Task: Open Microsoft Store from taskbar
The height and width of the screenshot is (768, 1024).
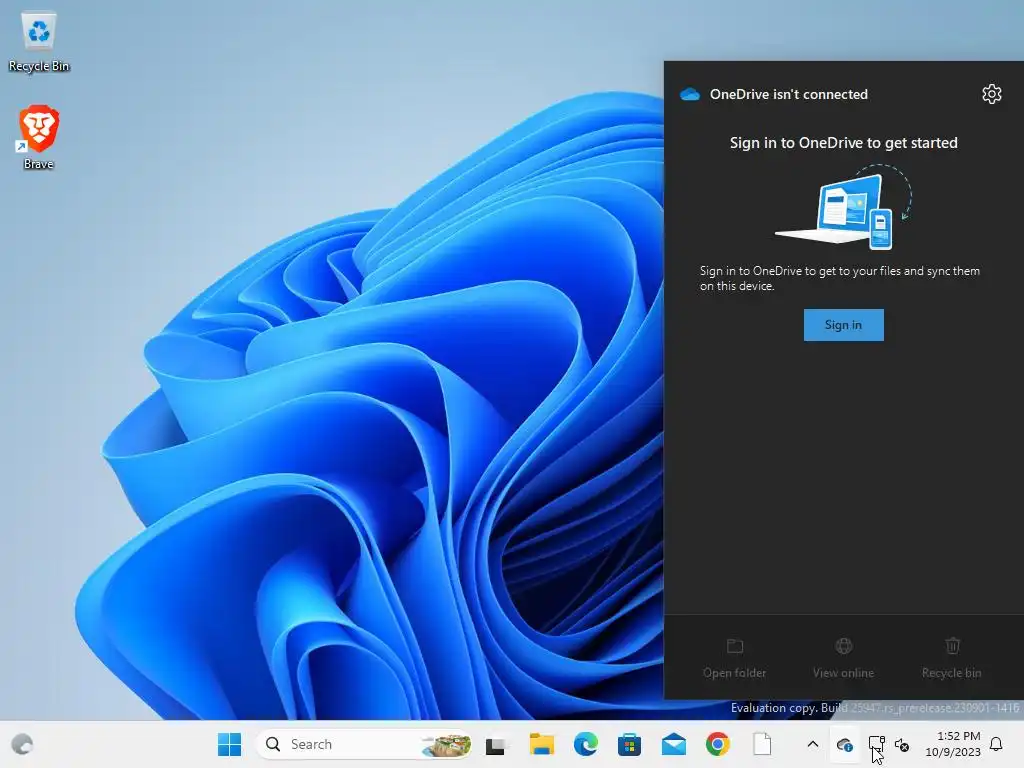Action: coord(630,744)
